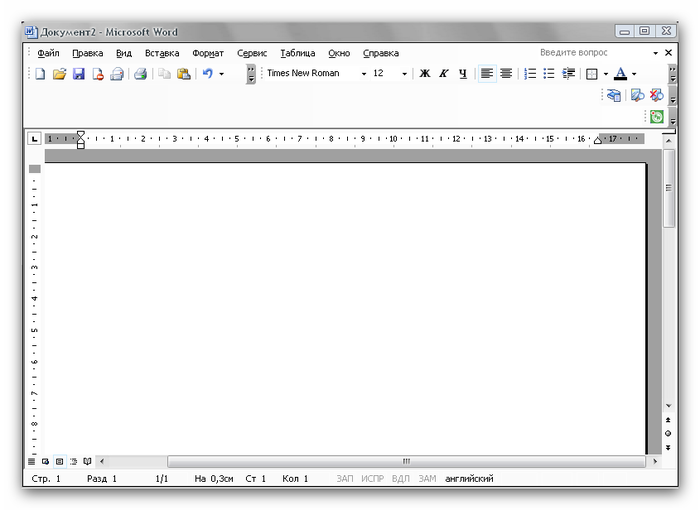Click the scanner and page icon
700x510 pixels.
(614, 95)
